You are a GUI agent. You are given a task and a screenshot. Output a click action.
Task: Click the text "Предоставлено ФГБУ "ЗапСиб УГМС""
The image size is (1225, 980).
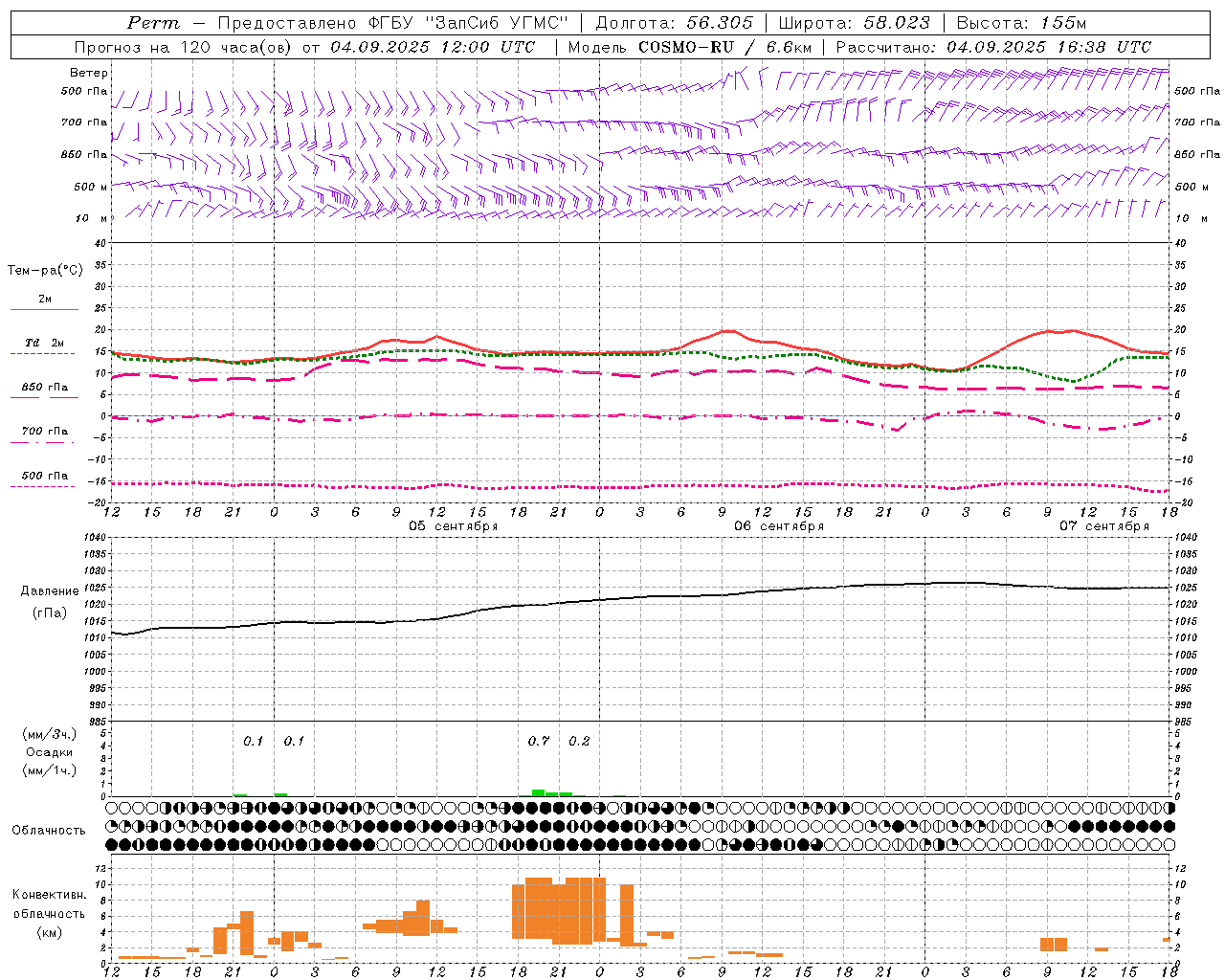(x=394, y=23)
